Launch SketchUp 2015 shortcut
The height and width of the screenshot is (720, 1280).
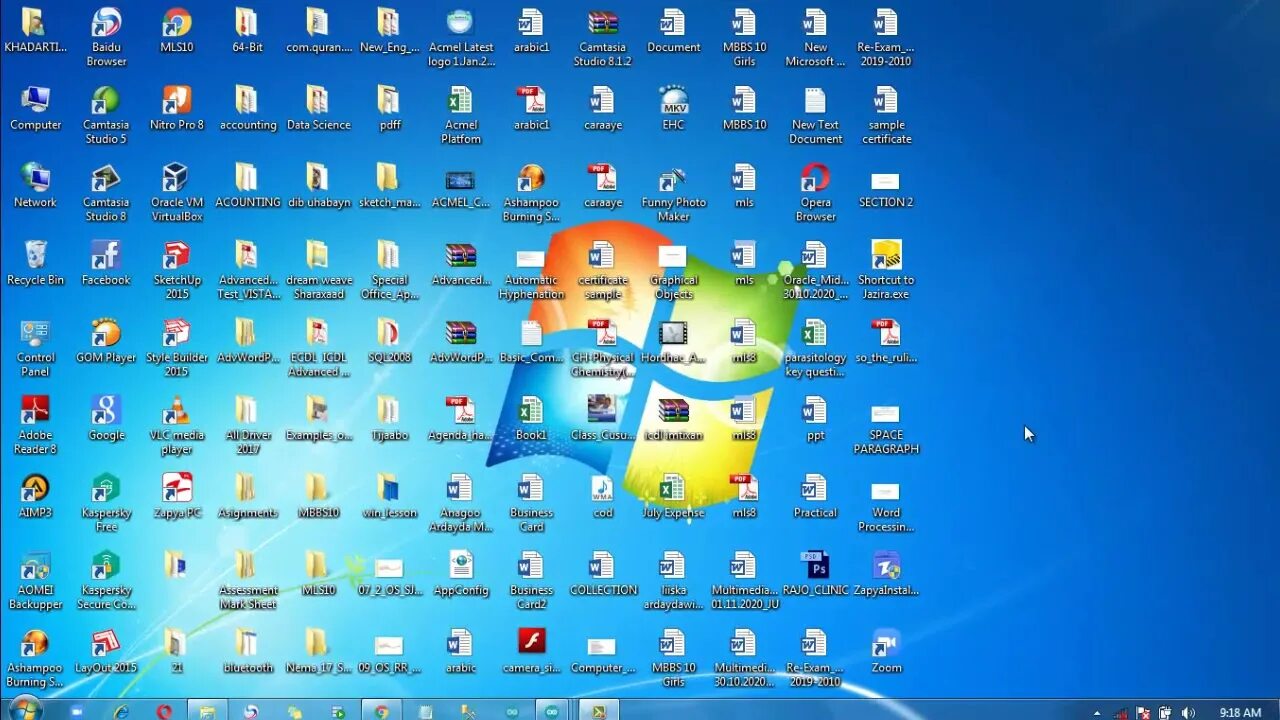[x=177, y=270]
